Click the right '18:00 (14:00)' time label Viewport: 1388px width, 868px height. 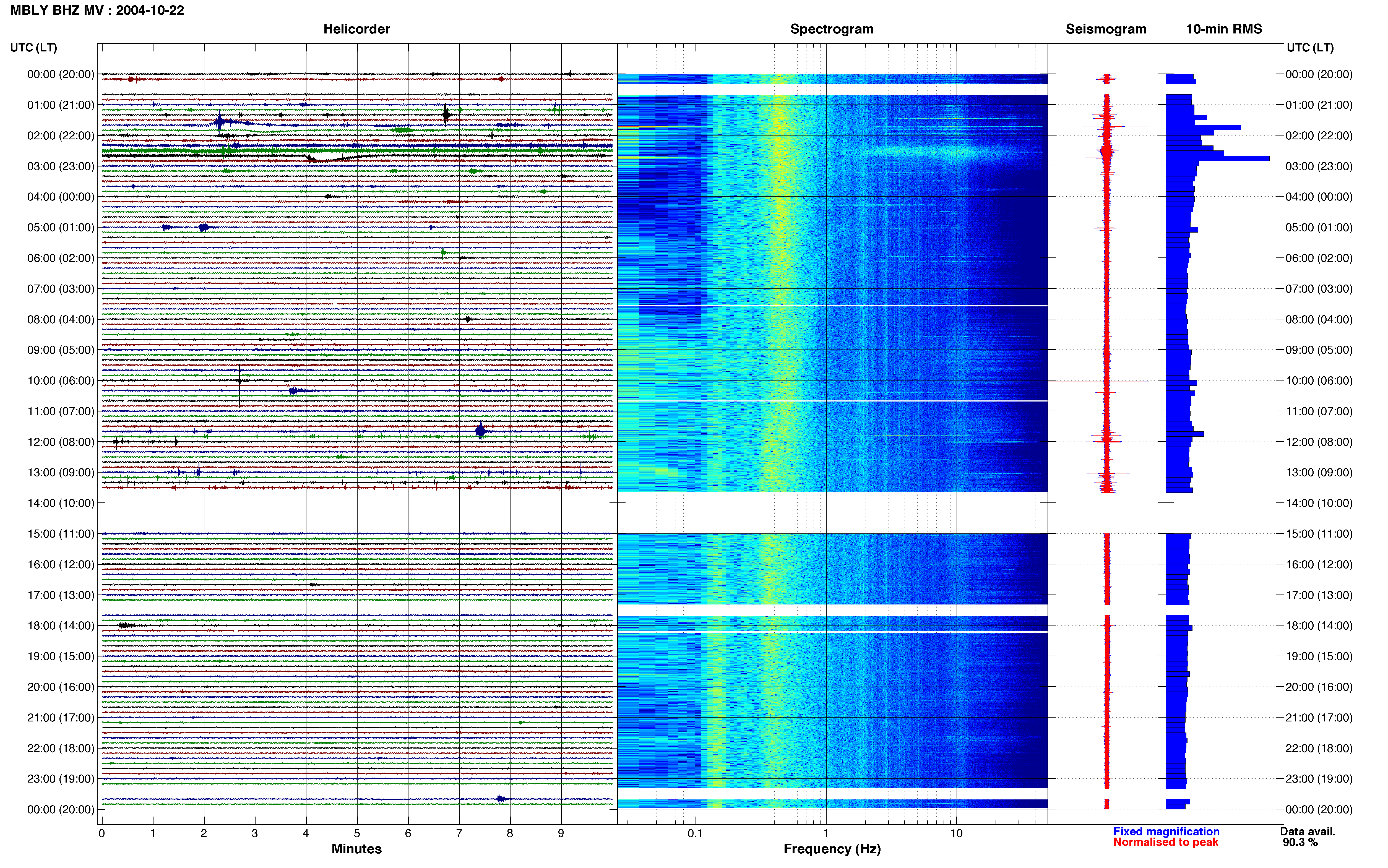point(1319,626)
